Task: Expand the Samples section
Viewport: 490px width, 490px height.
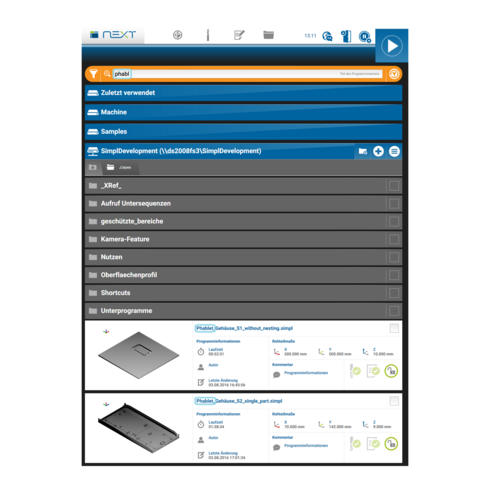Action: [243, 131]
